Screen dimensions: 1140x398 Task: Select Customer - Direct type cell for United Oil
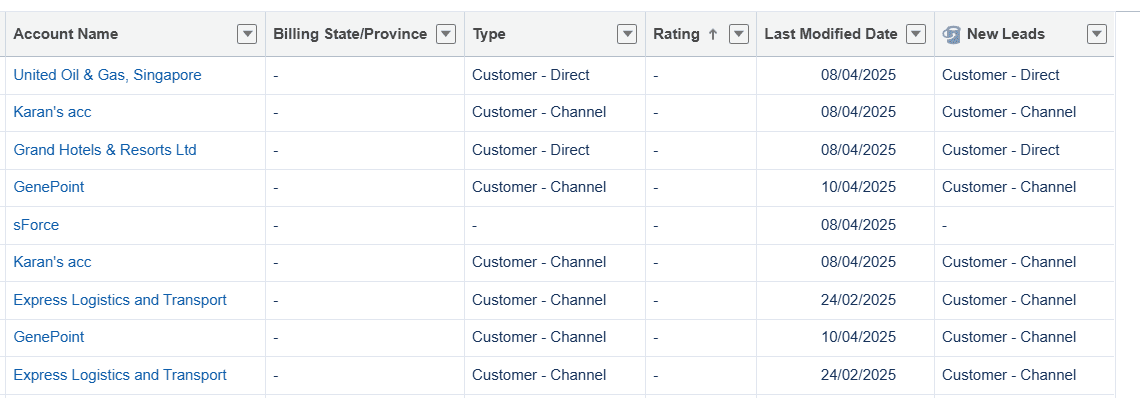pos(555,75)
